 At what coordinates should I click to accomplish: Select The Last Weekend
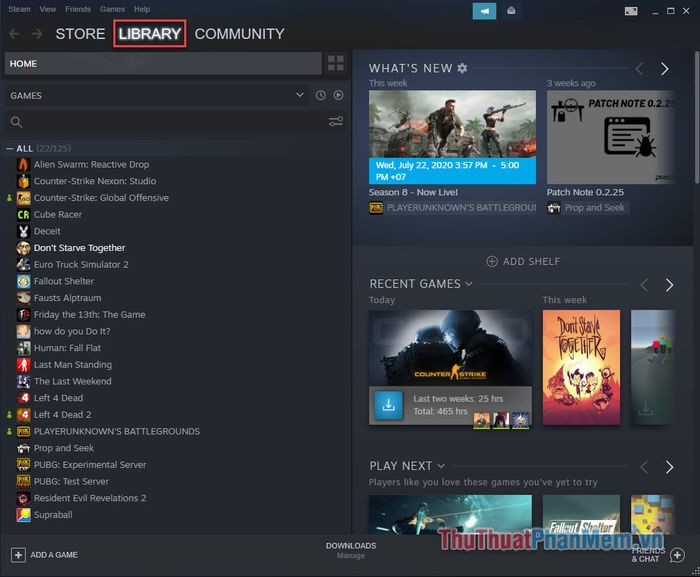pyautogui.click(x=72, y=381)
